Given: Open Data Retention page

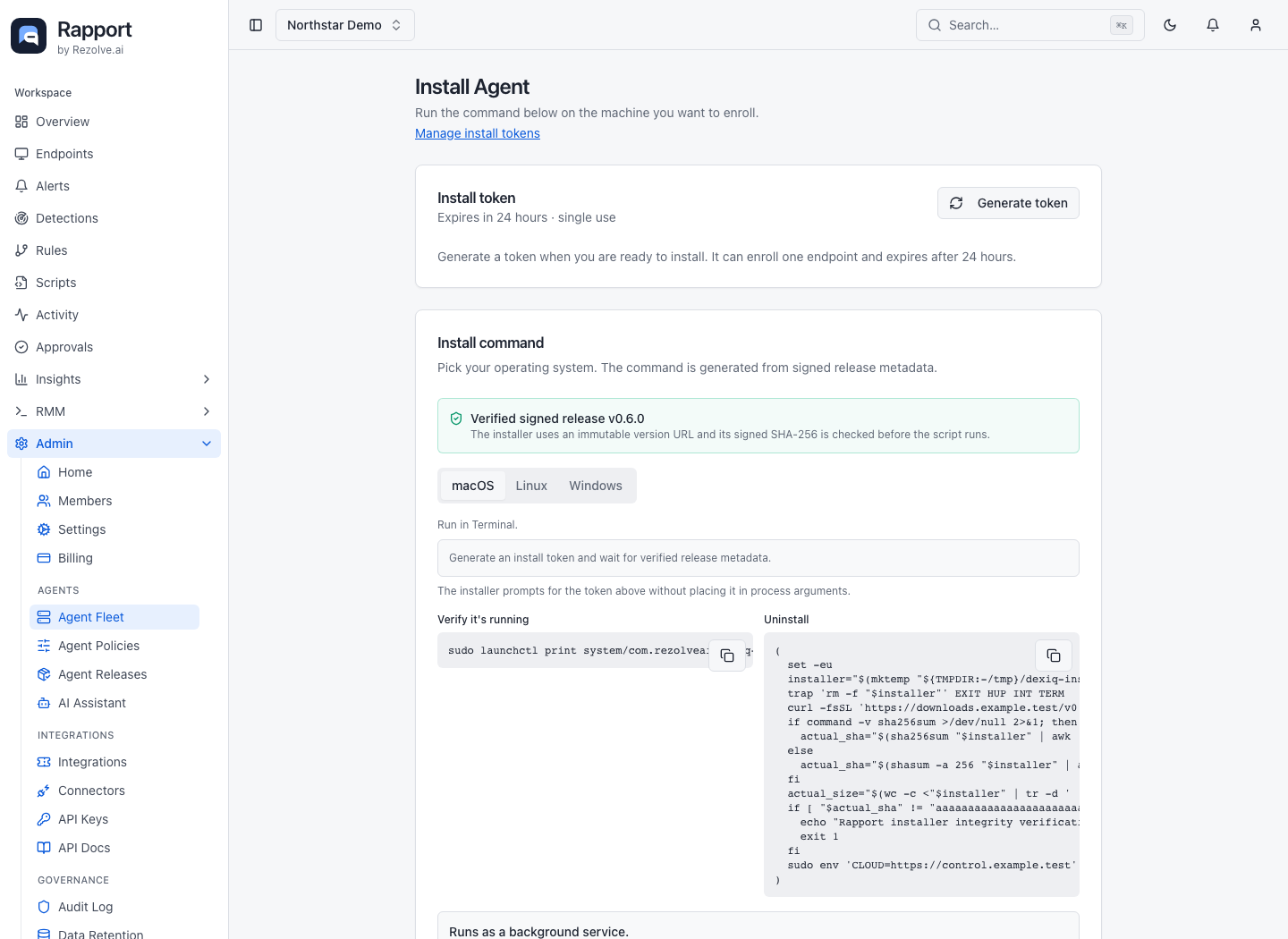Looking at the screenshot, I should click(x=114, y=933).
